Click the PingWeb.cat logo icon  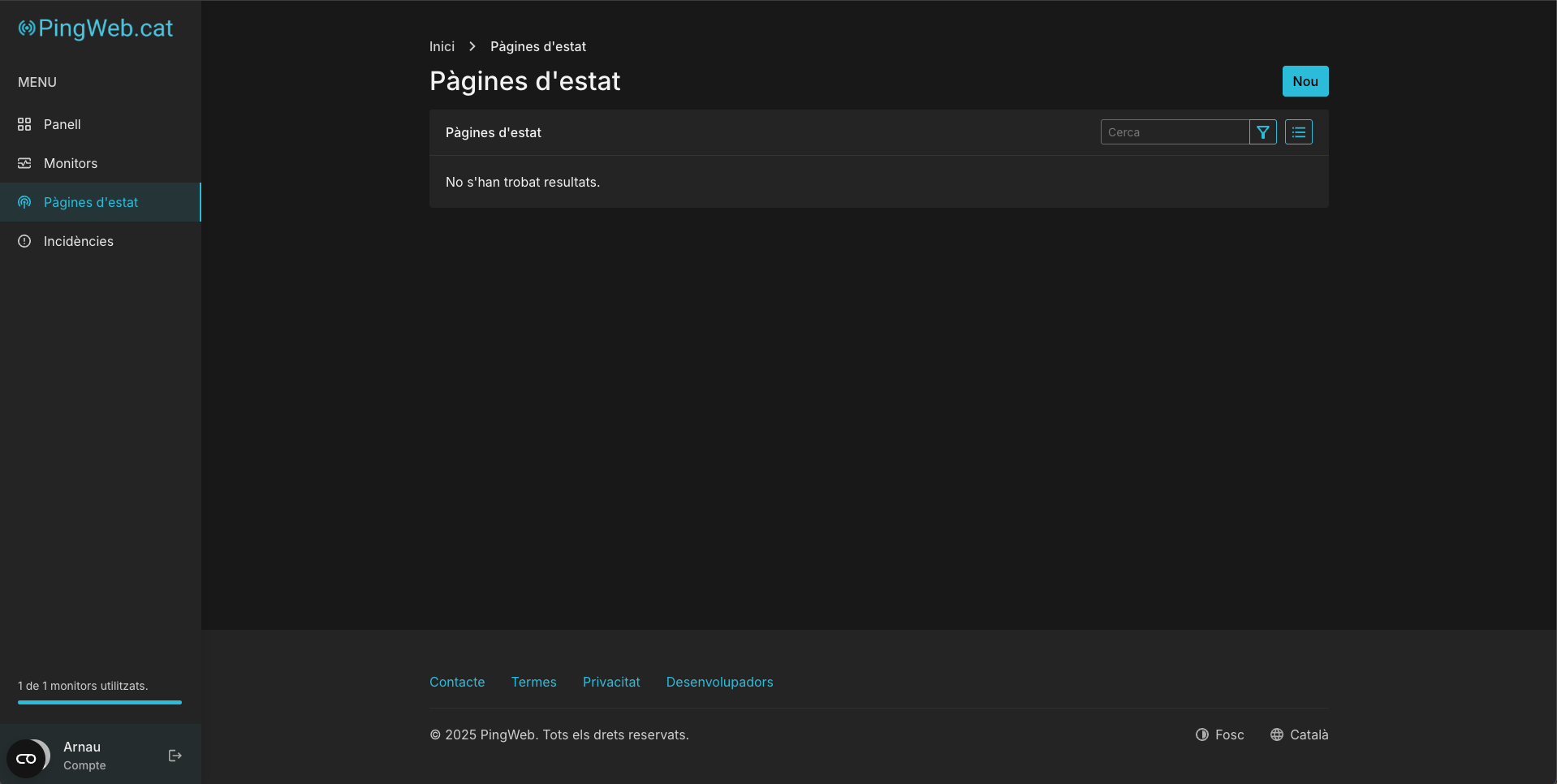(x=27, y=28)
